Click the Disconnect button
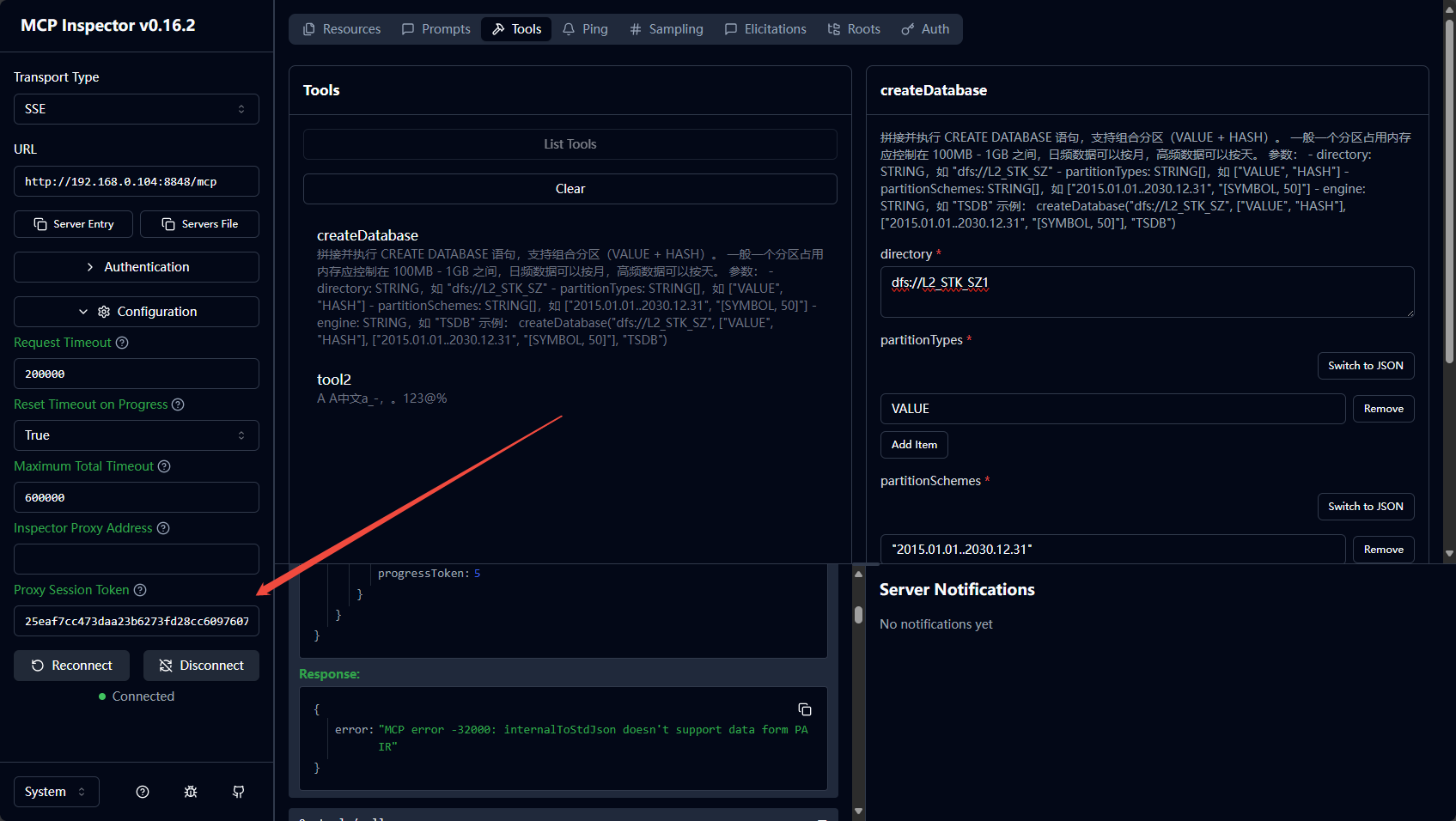1456x821 pixels. (201, 666)
